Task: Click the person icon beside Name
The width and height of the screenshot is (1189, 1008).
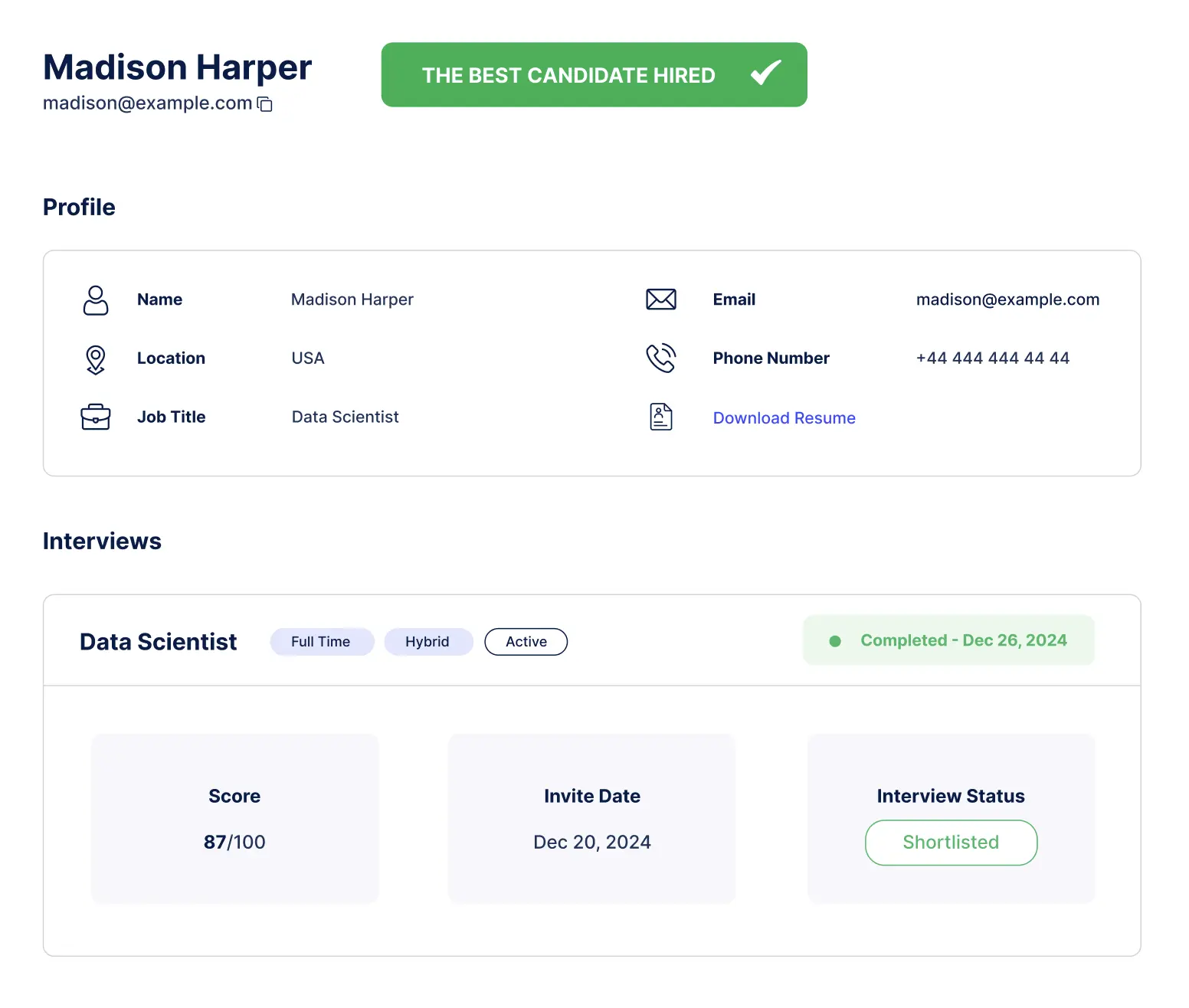Action: pos(95,299)
